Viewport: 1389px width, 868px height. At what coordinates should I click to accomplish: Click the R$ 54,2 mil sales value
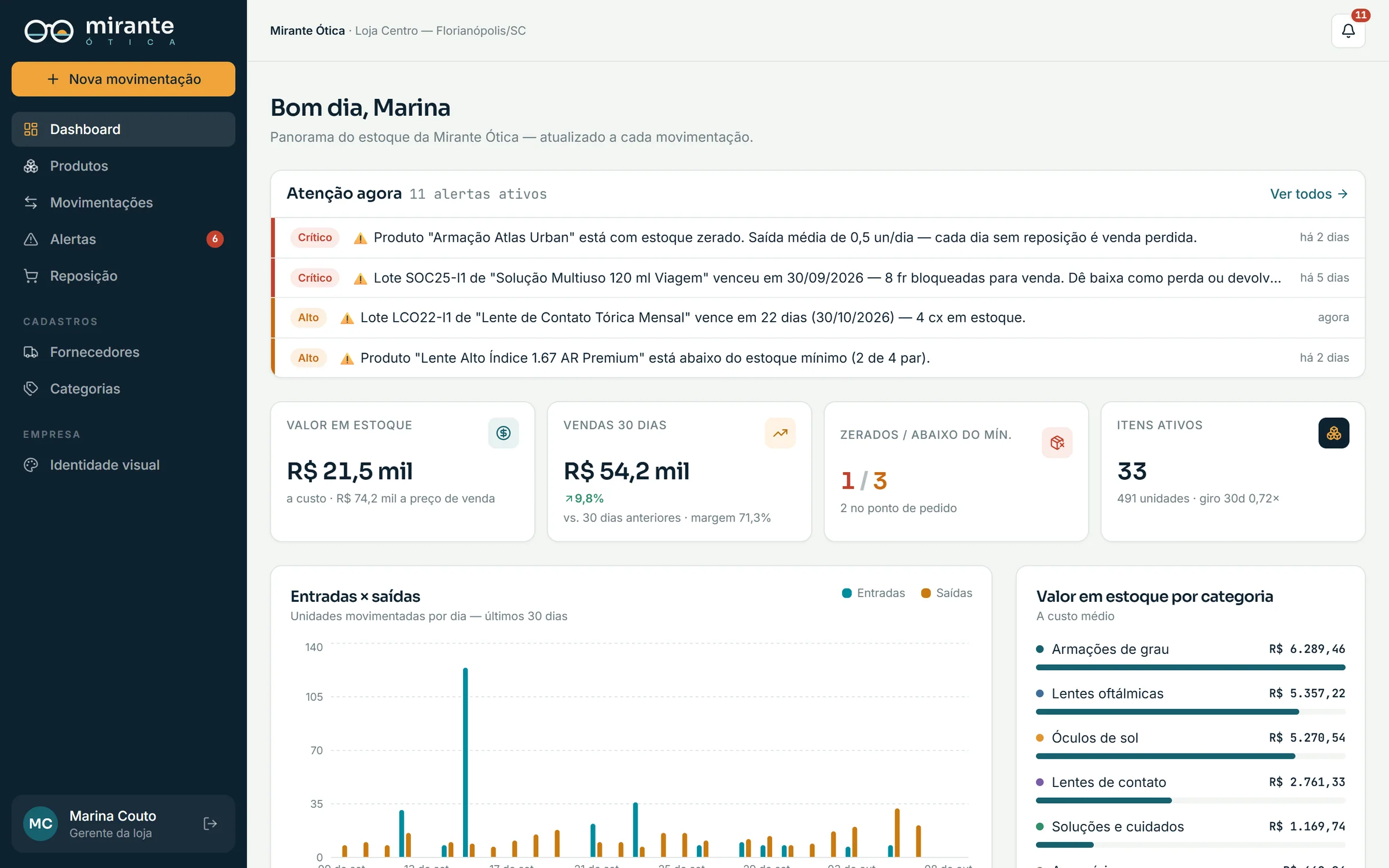(626, 471)
